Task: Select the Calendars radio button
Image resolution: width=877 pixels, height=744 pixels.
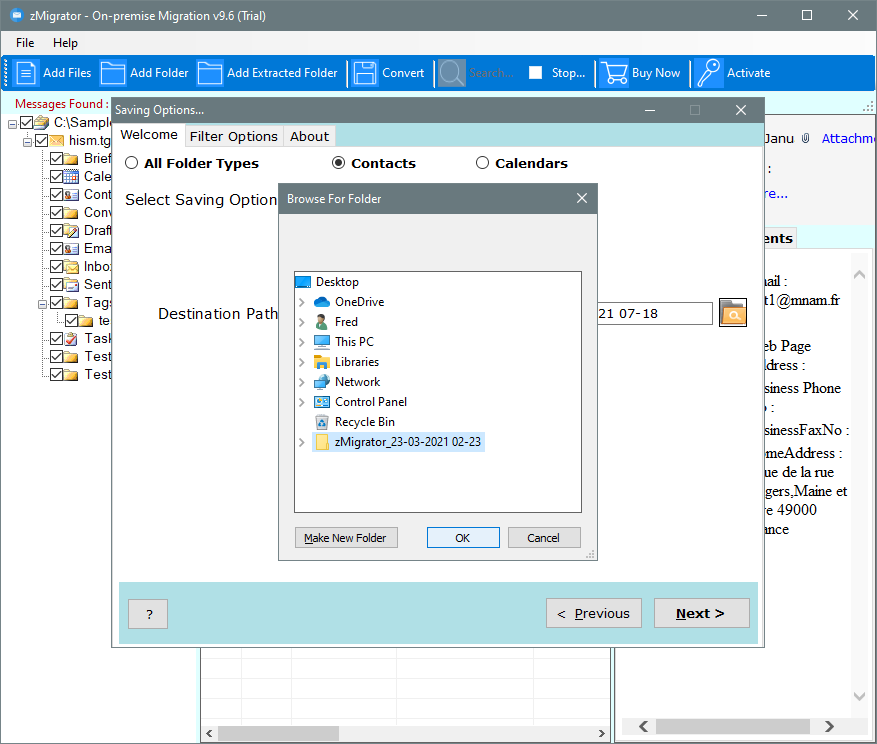Action: pos(482,163)
